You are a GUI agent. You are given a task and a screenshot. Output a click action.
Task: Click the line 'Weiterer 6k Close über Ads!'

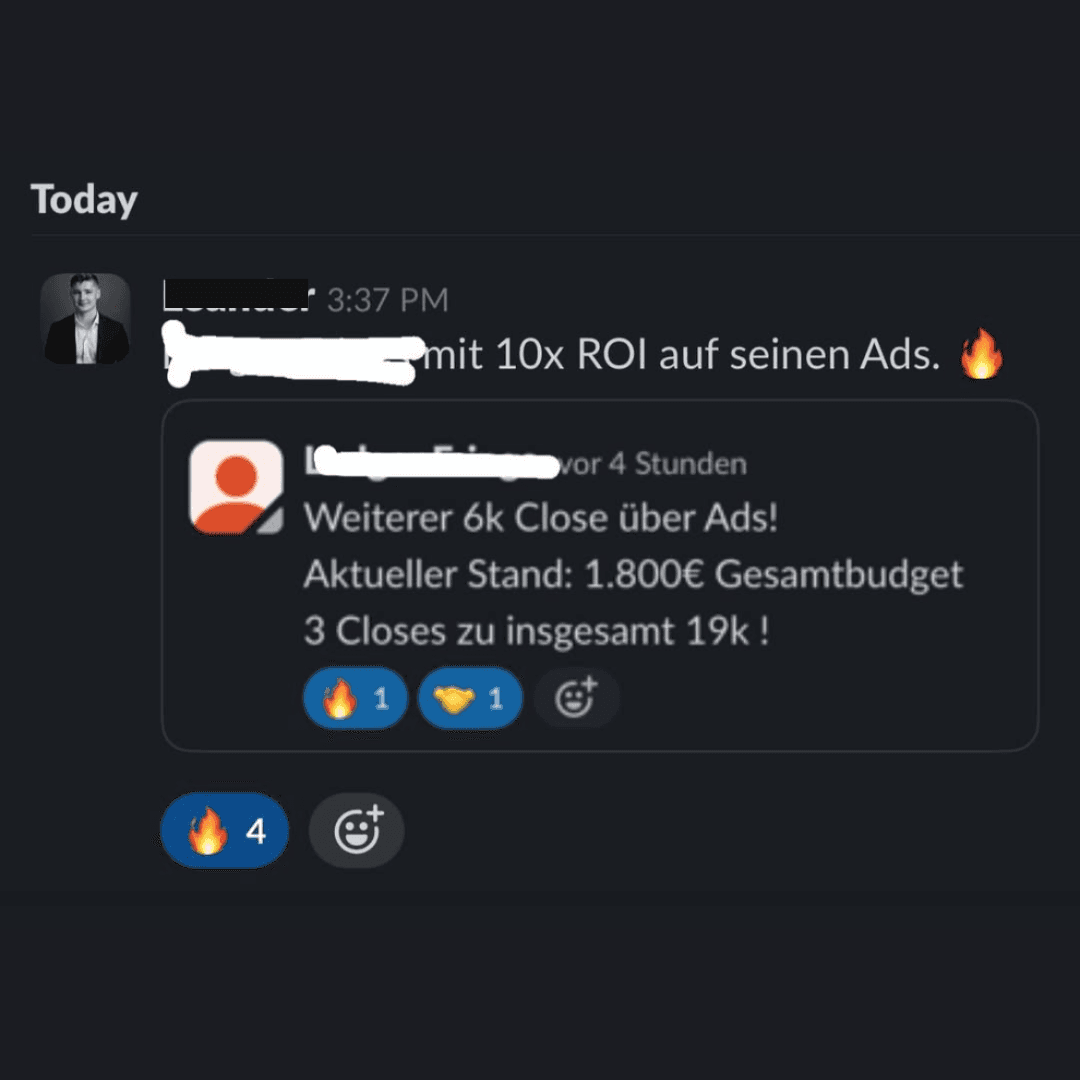point(541,517)
